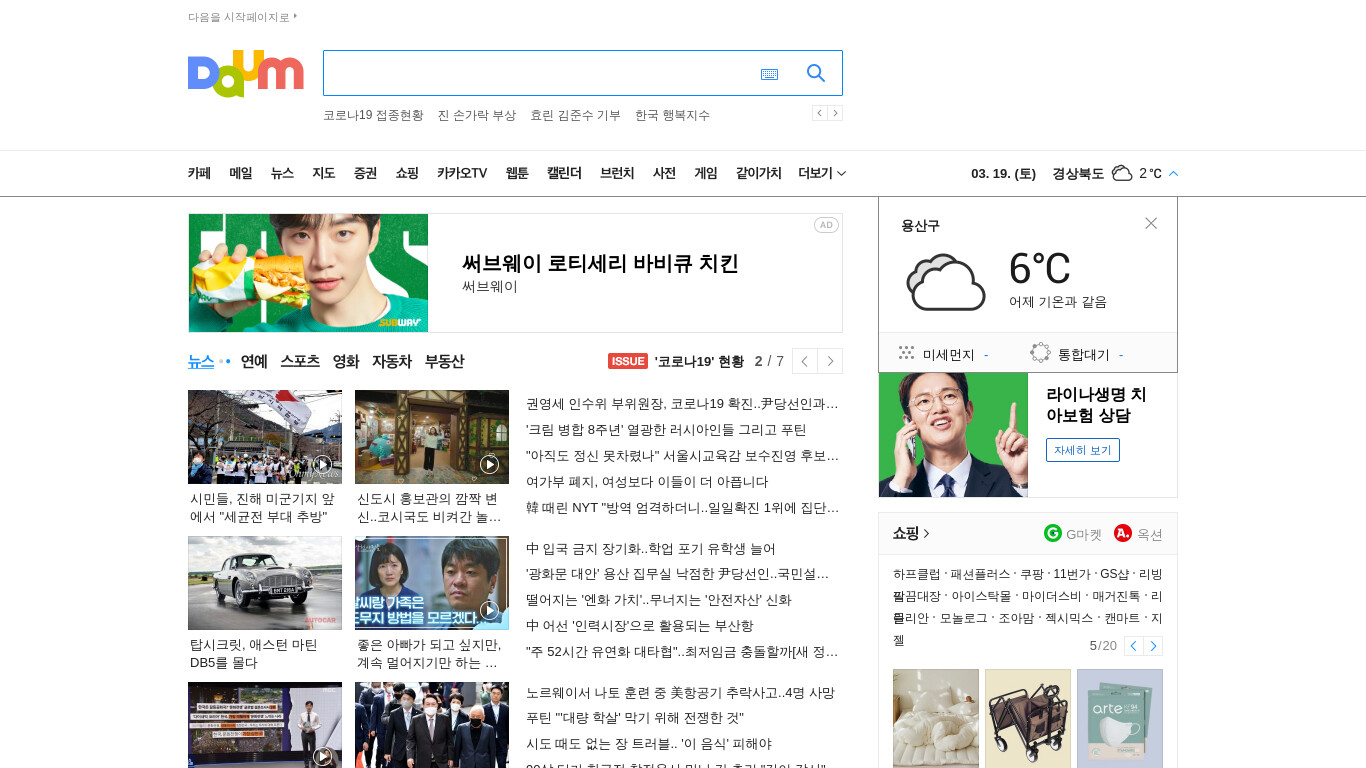Open 옥션 shopping link
This screenshot has height=768, width=1366.
(x=1138, y=534)
